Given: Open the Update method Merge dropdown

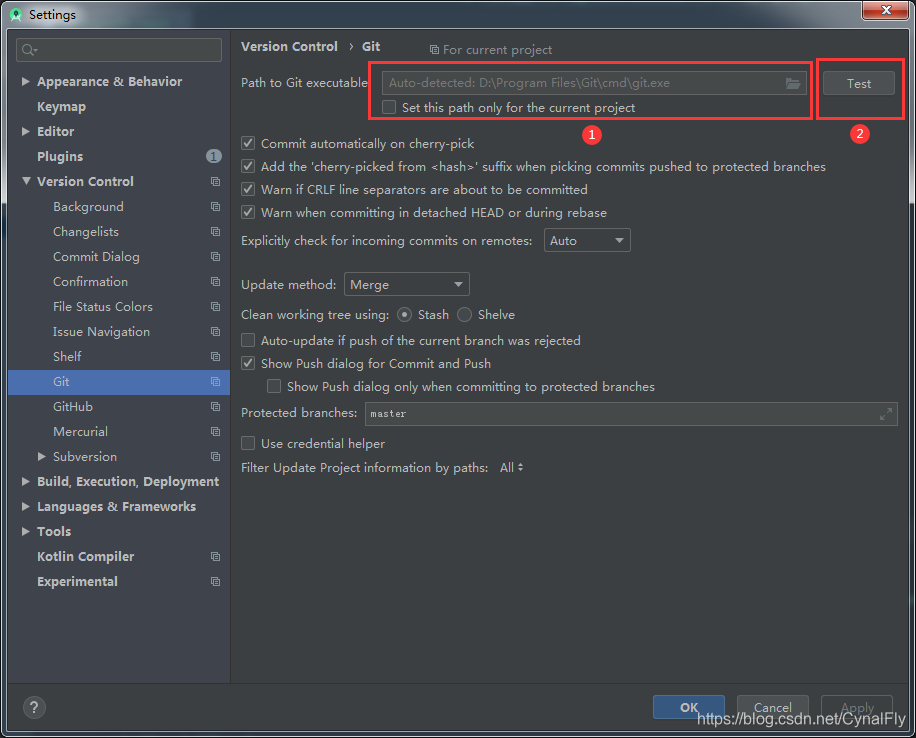Looking at the screenshot, I should pos(407,285).
